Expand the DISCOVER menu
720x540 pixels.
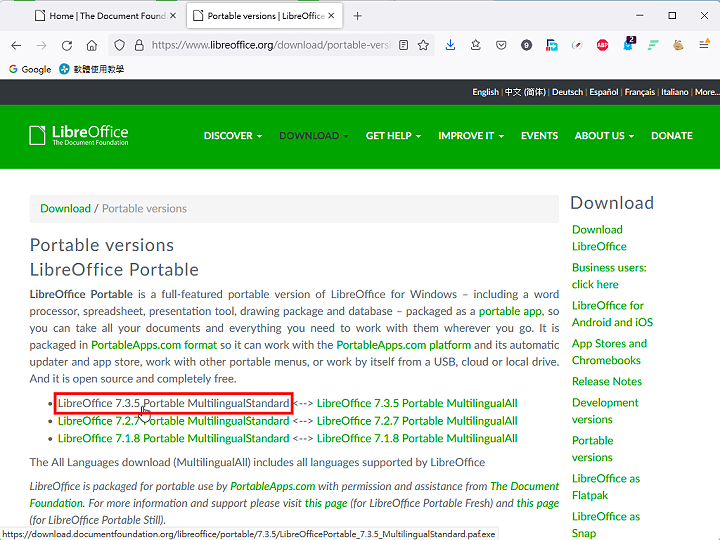point(233,136)
